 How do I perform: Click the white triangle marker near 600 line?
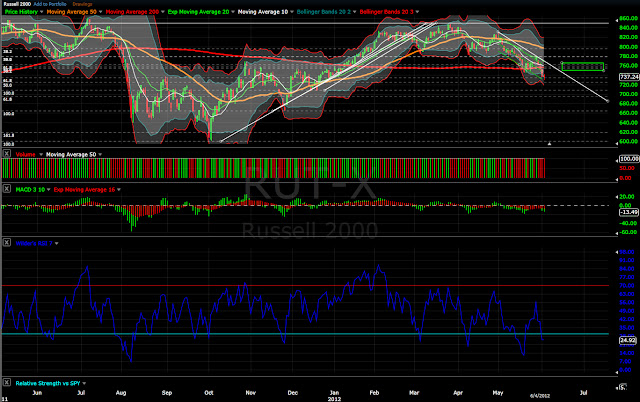tap(549, 144)
